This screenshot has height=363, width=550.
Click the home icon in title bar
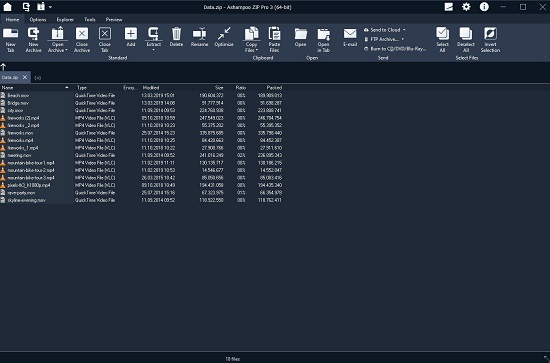click(7, 7)
